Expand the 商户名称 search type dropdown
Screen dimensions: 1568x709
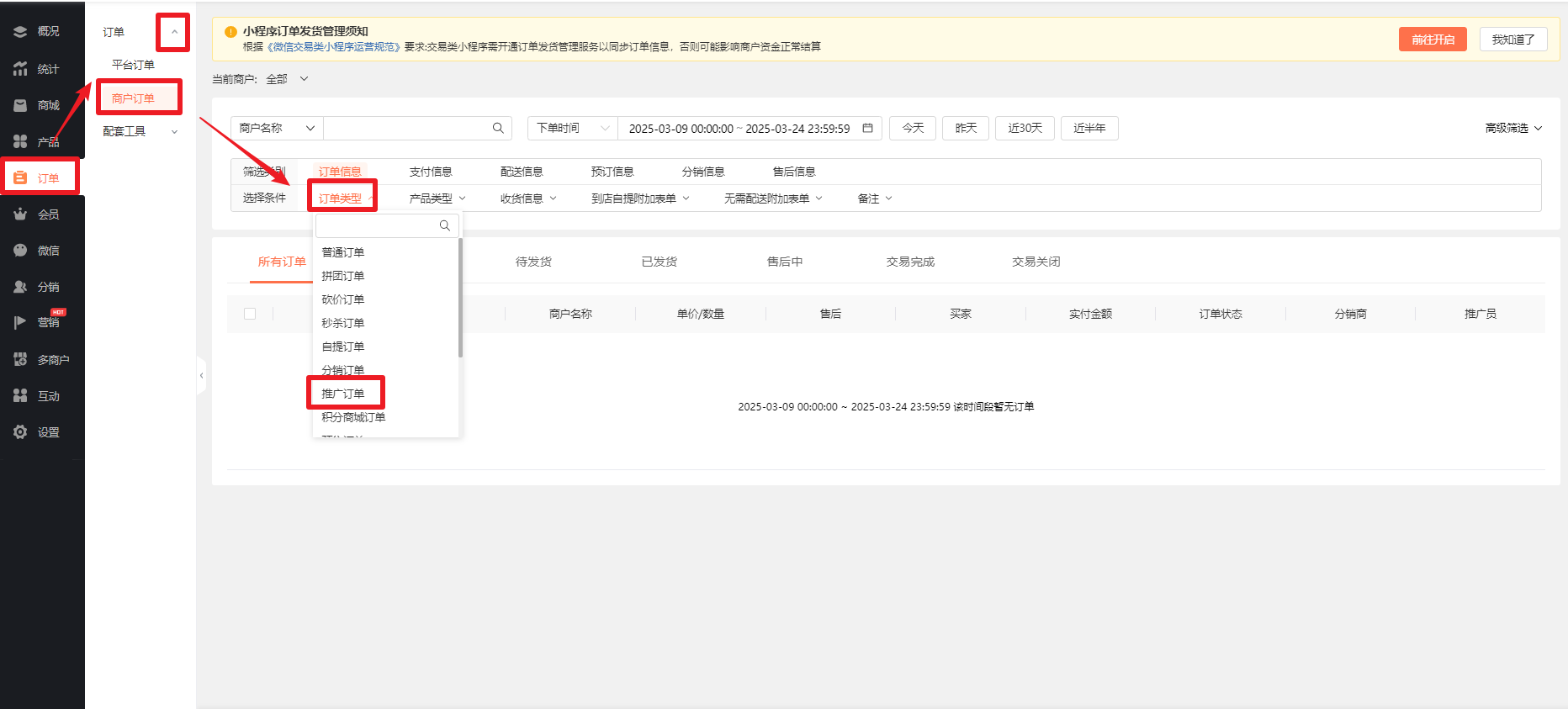[x=276, y=128]
